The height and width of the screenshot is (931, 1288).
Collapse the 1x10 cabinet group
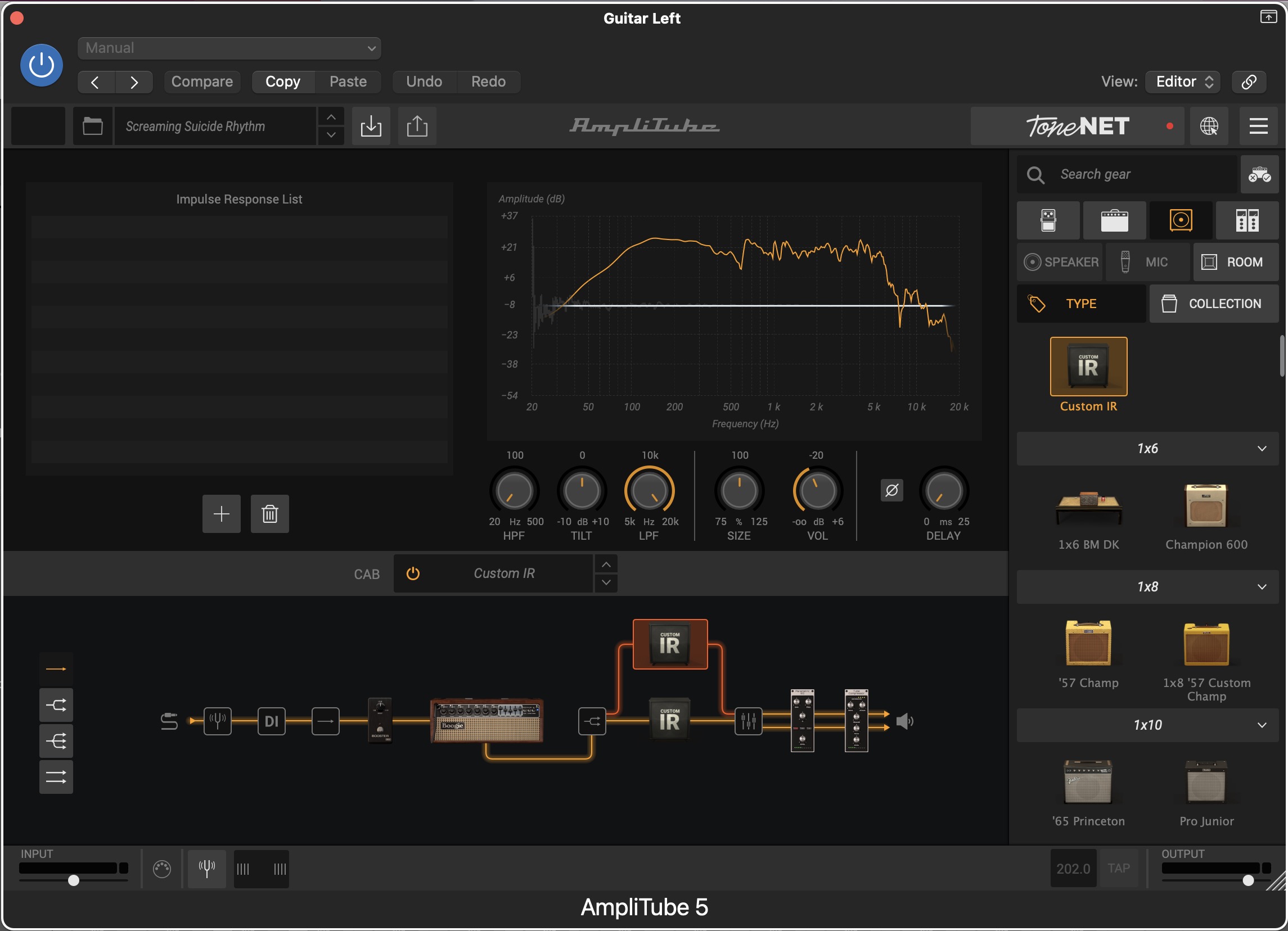[1147, 725]
